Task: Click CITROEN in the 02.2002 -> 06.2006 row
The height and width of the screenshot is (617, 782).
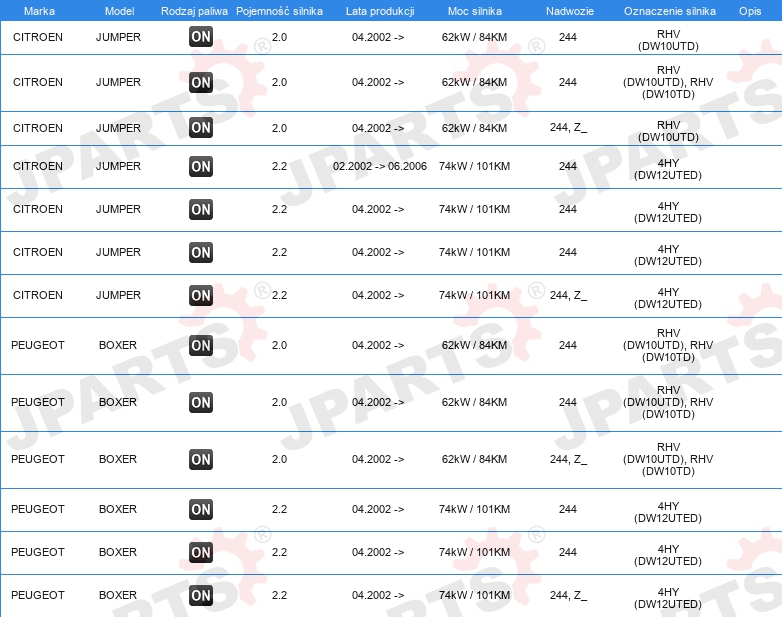Action: 38,167
